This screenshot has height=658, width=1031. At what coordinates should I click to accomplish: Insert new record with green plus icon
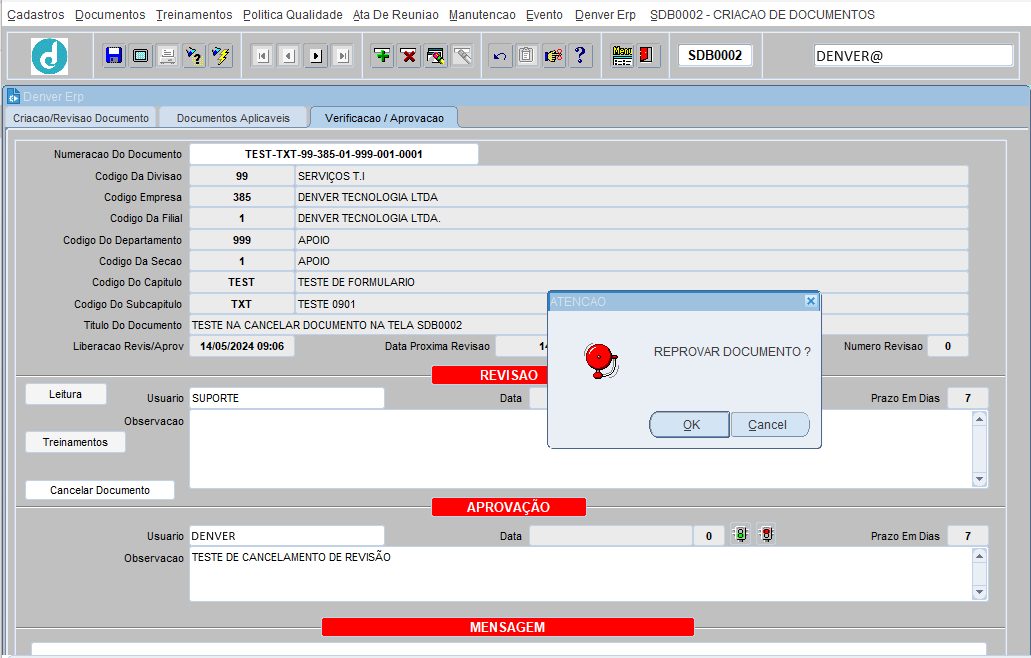[382, 56]
